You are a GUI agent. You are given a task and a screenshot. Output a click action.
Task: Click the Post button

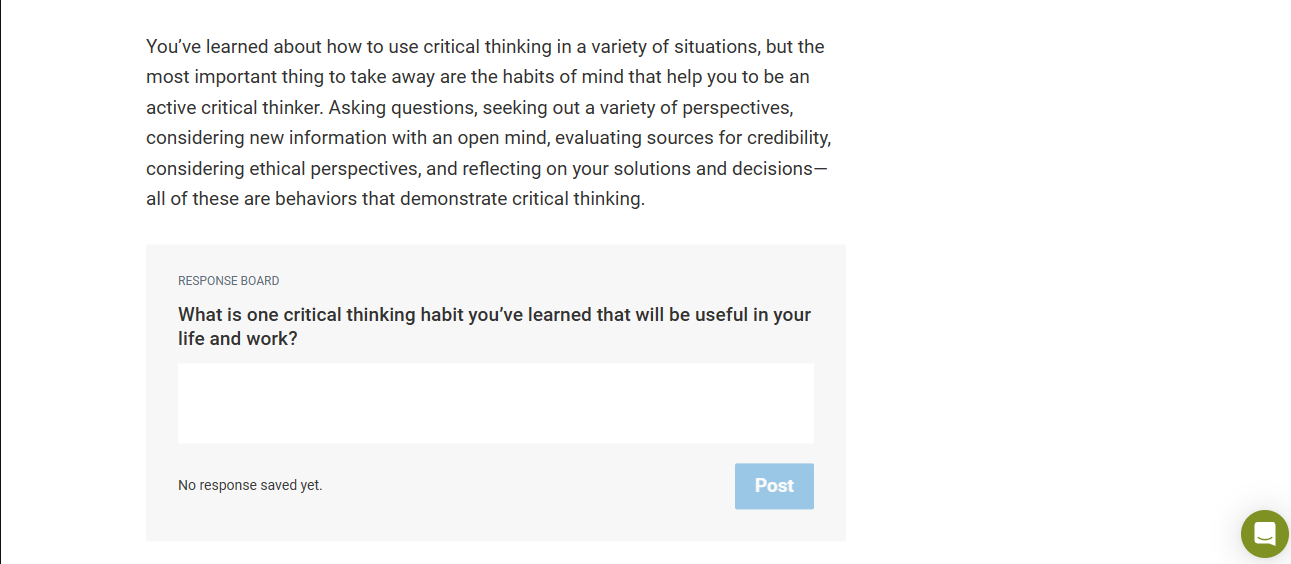[774, 486]
